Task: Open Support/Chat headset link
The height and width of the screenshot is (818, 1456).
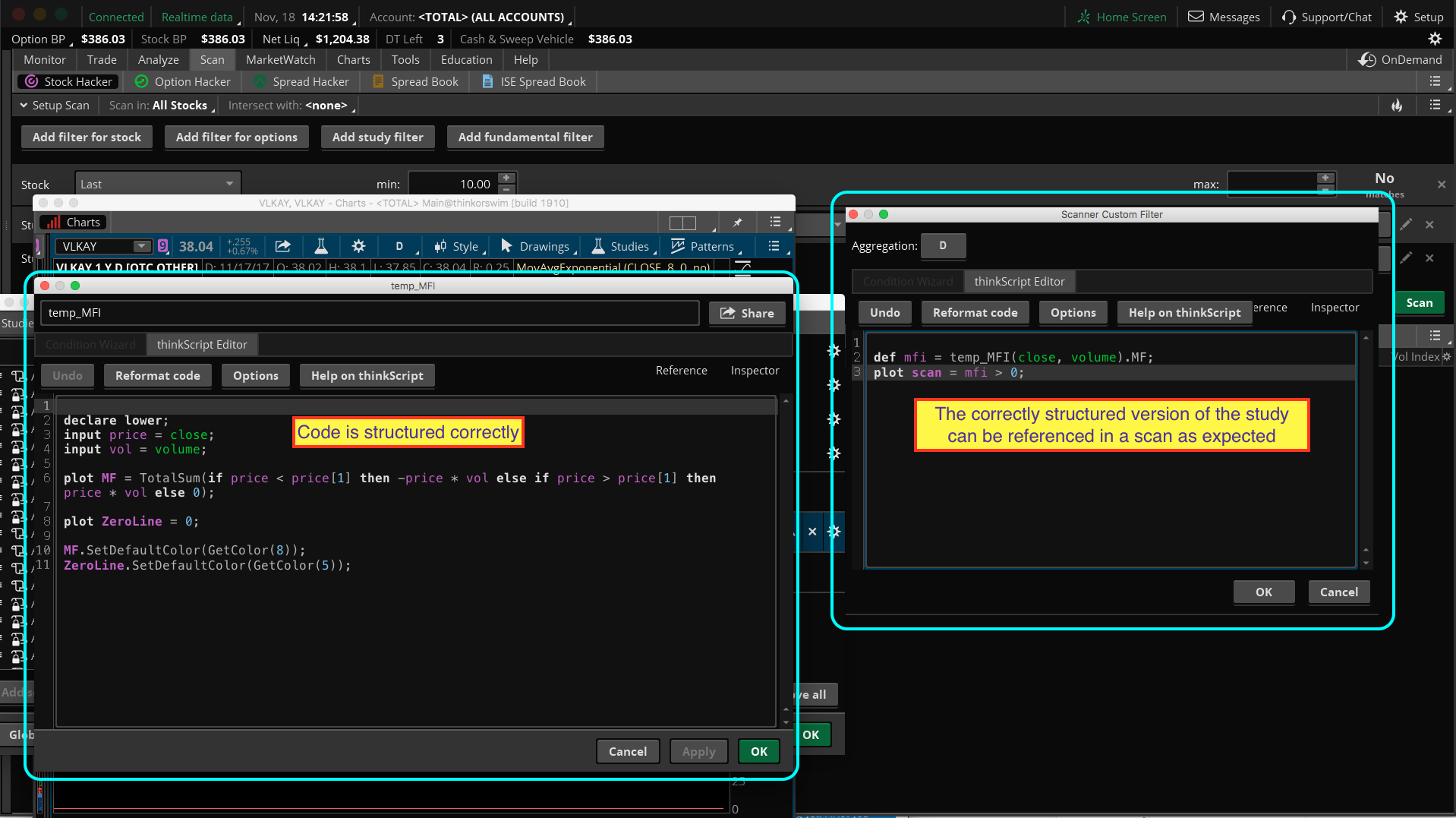Action: (x=1326, y=17)
